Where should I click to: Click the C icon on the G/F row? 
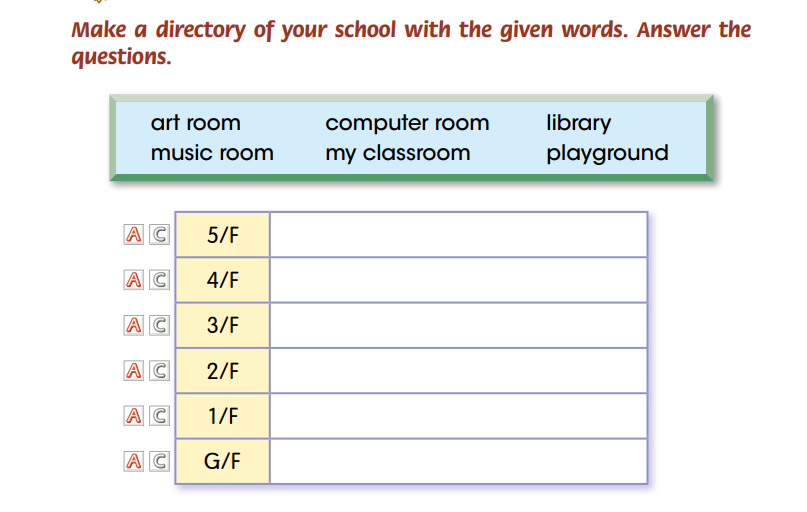pos(158,461)
